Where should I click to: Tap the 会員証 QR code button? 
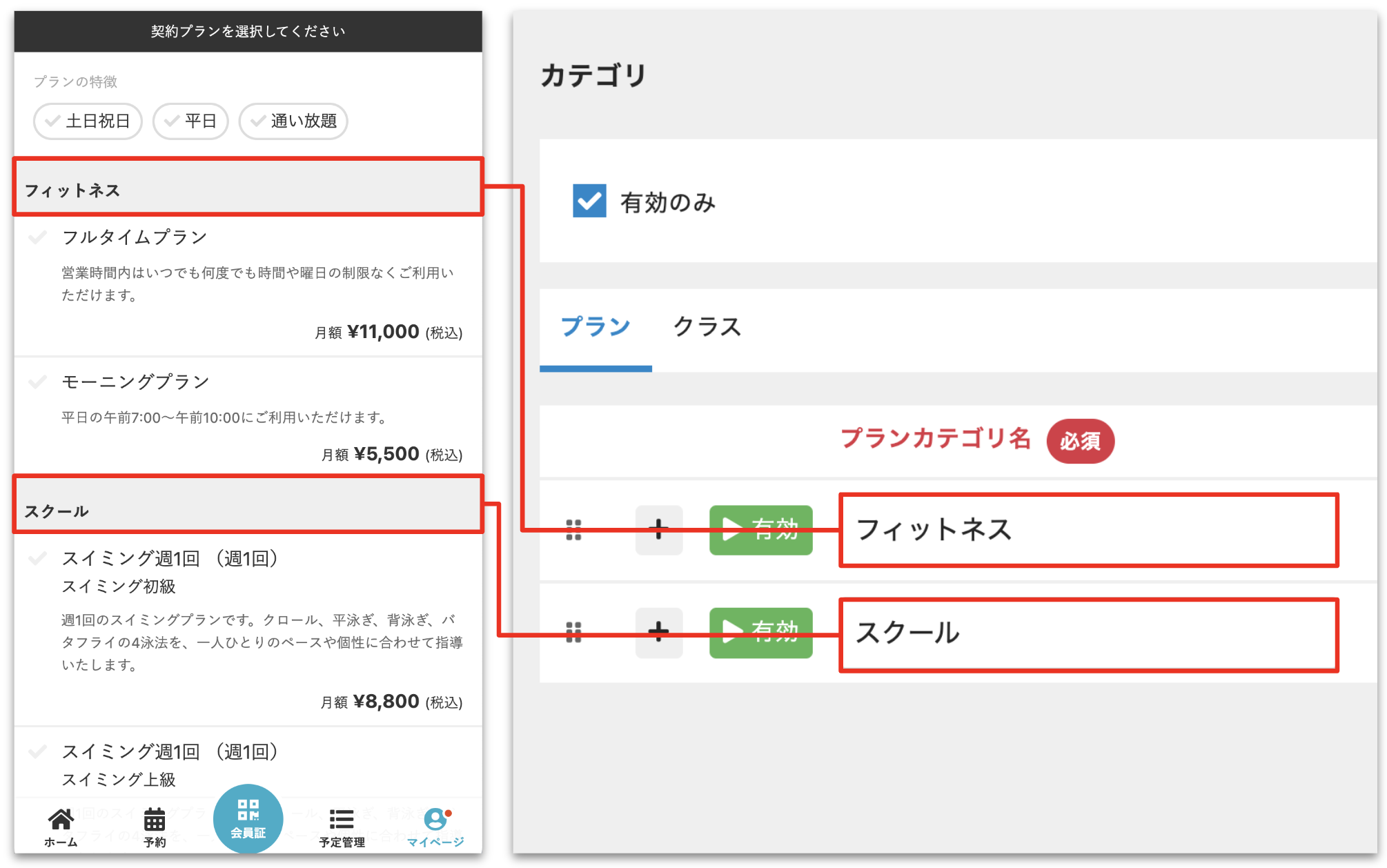[248, 818]
